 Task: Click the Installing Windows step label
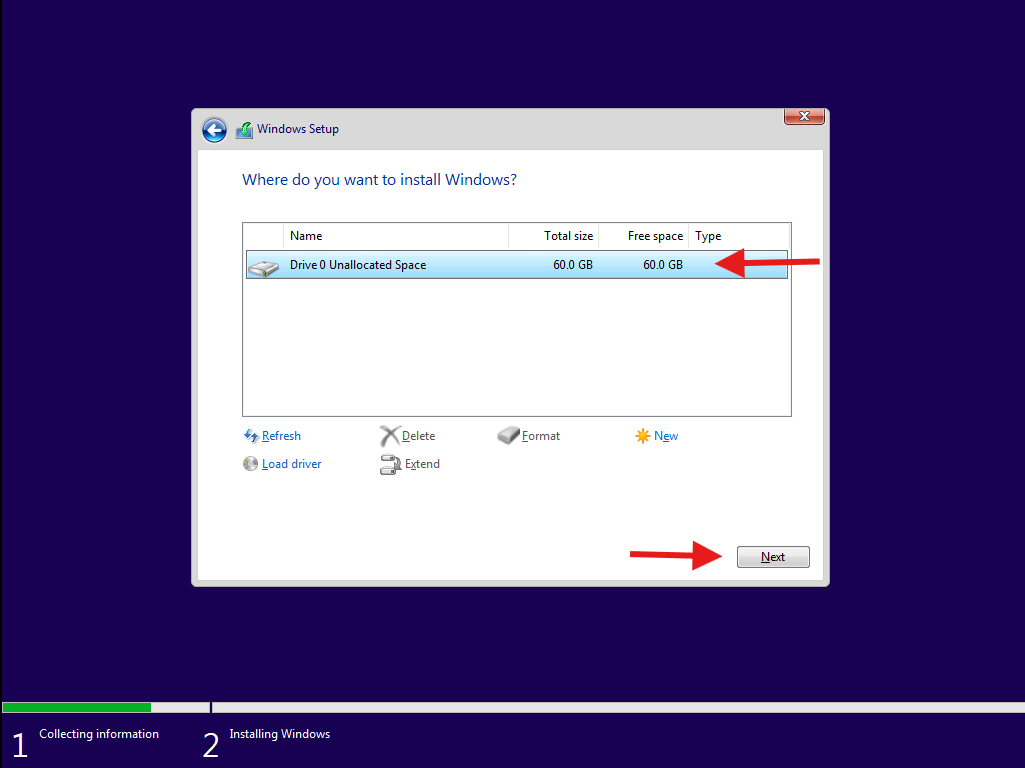[x=280, y=734]
